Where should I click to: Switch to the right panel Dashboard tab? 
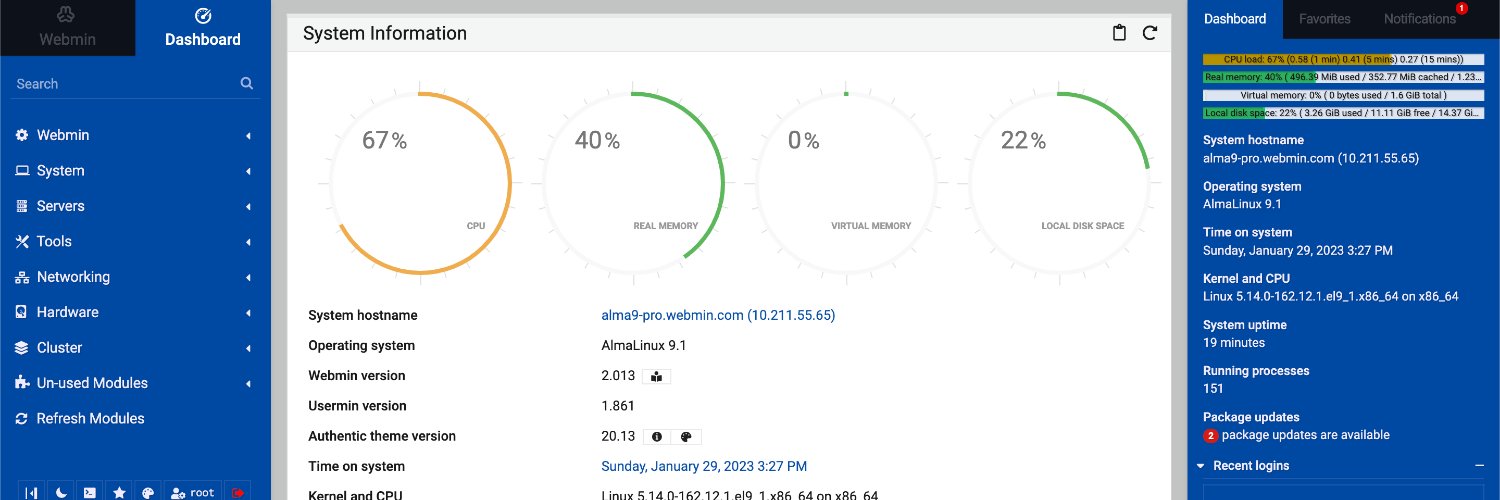point(1235,19)
